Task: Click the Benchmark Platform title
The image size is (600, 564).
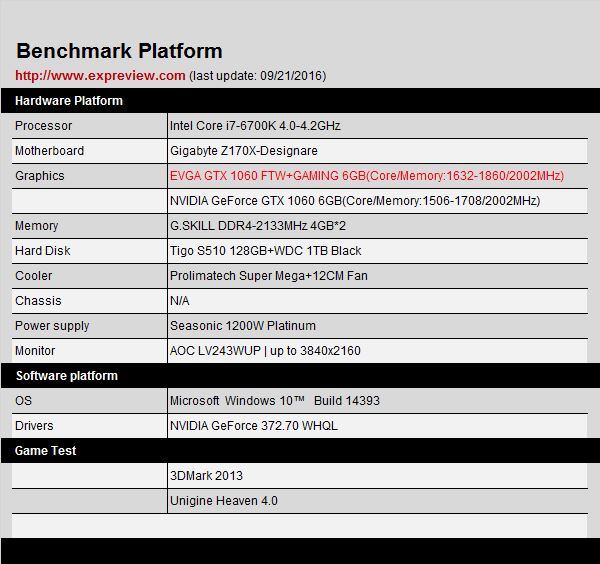Action: (x=119, y=51)
